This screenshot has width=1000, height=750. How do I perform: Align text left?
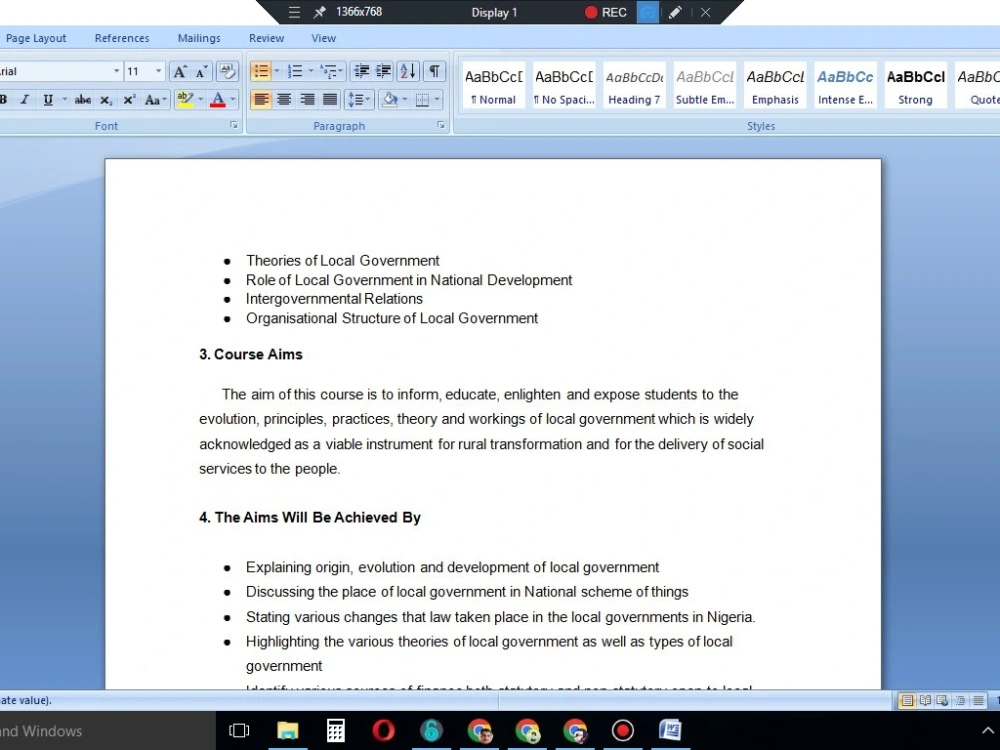click(261, 99)
